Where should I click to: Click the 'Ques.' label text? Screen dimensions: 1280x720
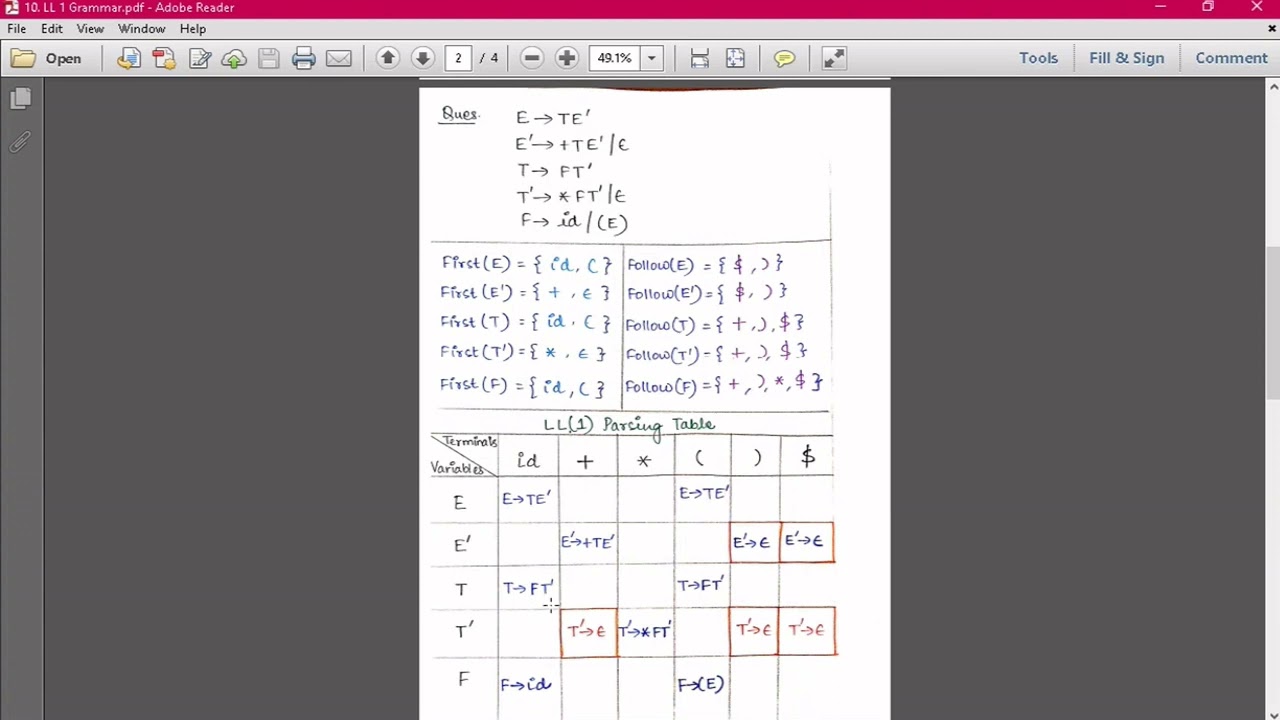[460, 114]
